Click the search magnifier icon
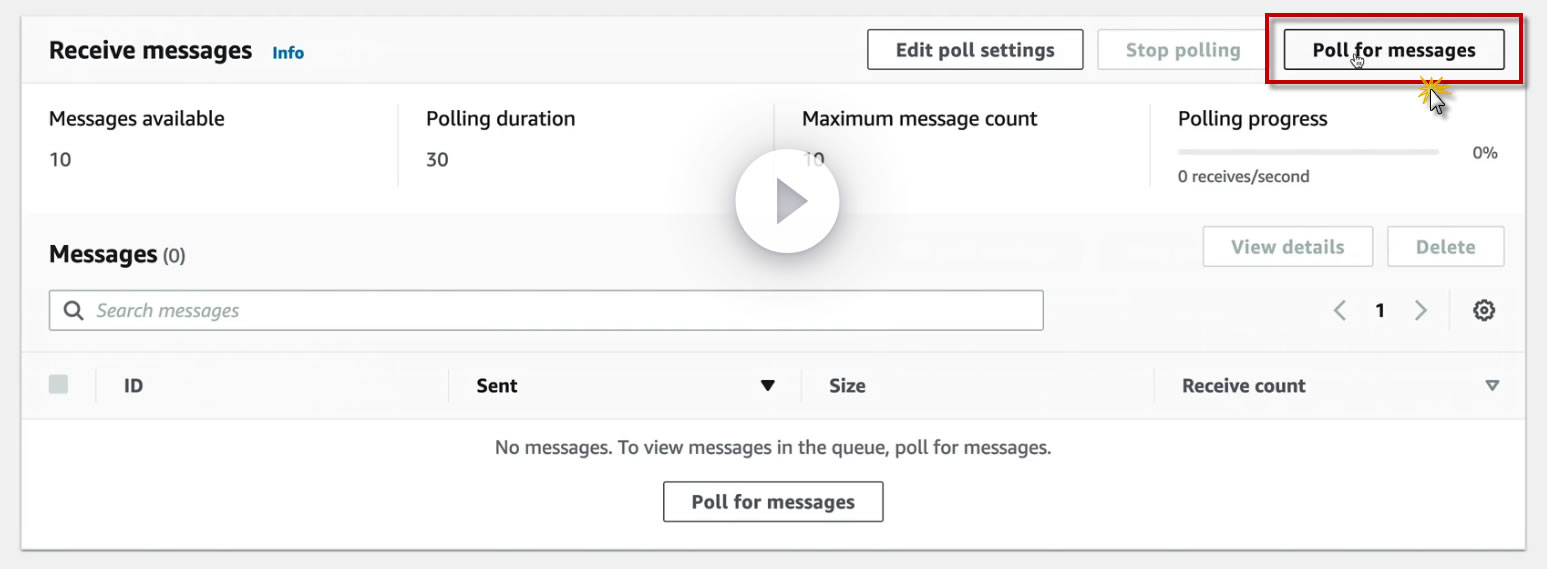 (x=73, y=311)
